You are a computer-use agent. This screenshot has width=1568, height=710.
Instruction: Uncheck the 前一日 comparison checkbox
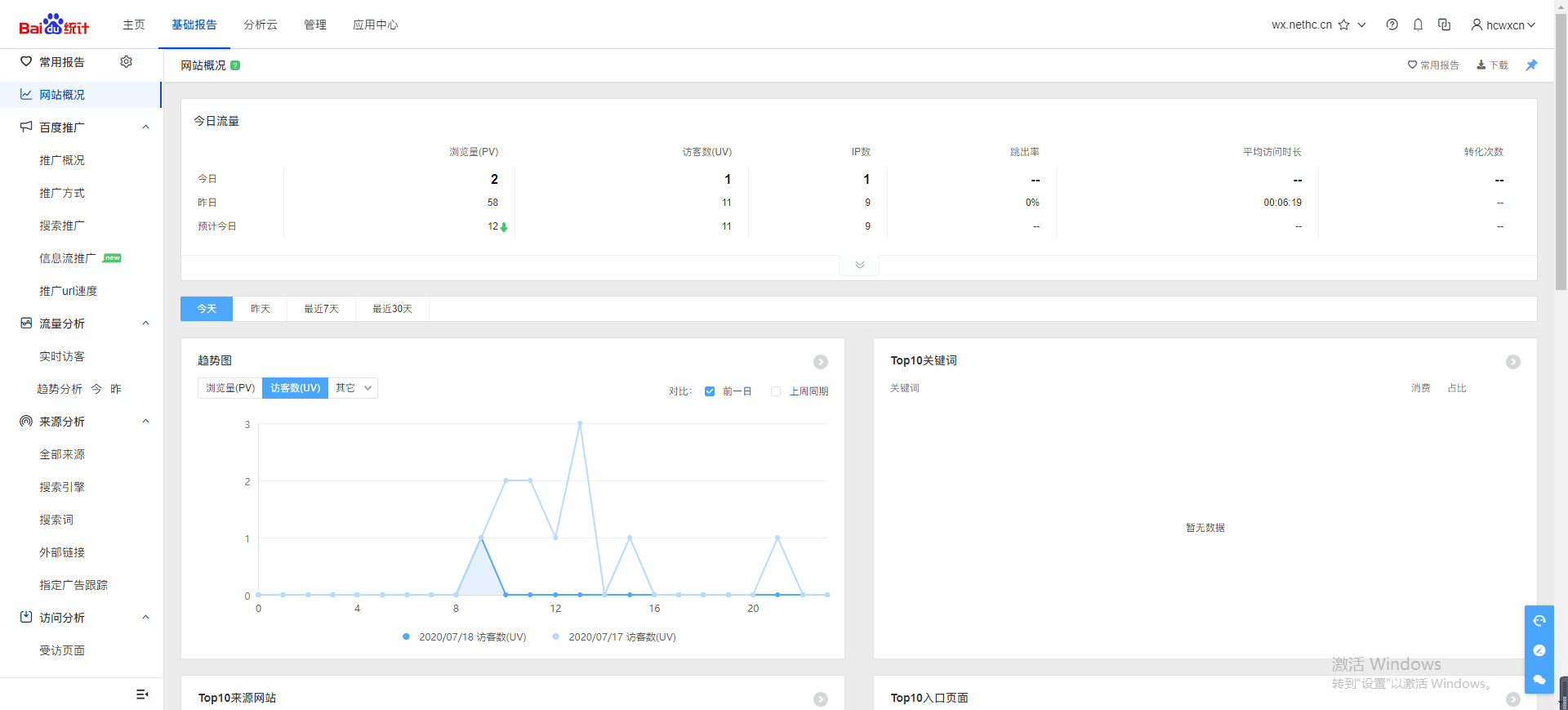click(x=710, y=391)
